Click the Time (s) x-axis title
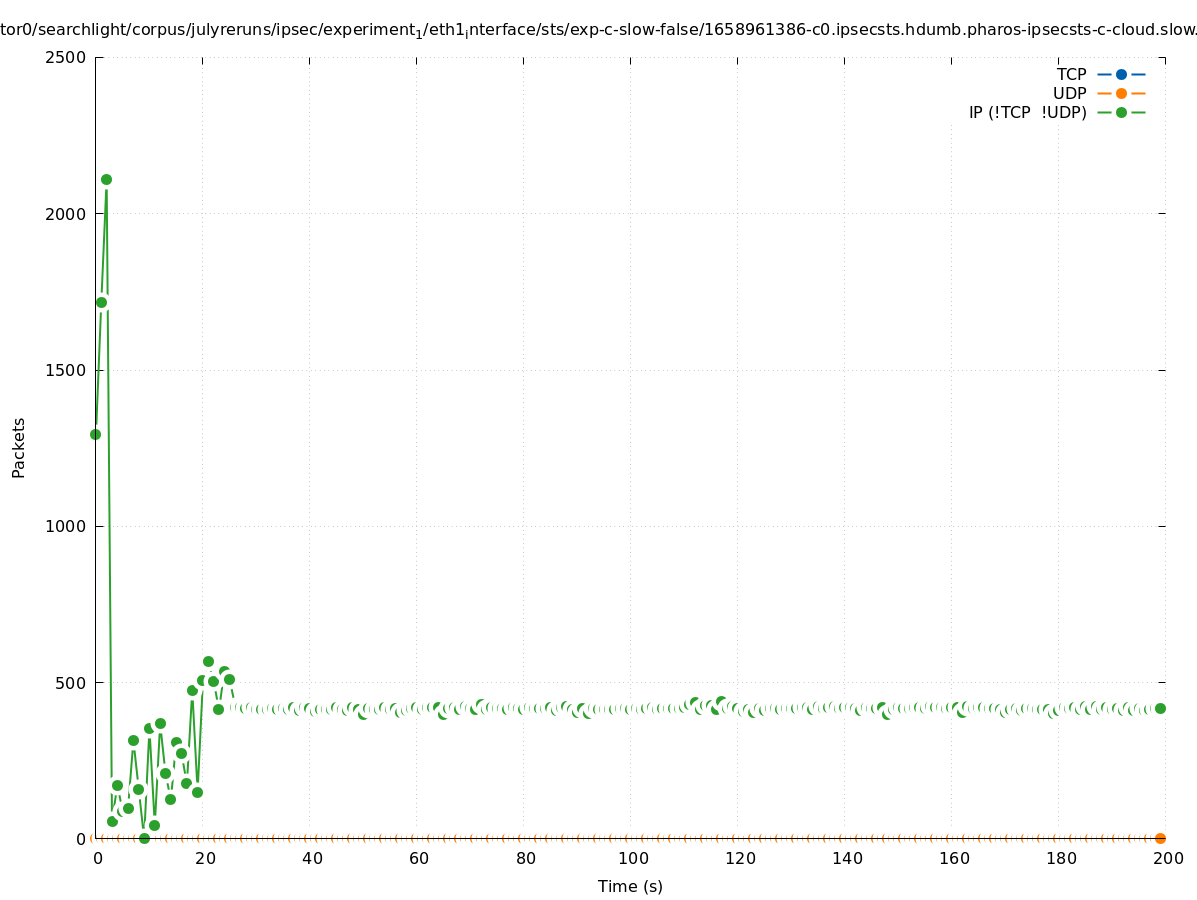This screenshot has width=1197, height=900. (x=630, y=886)
